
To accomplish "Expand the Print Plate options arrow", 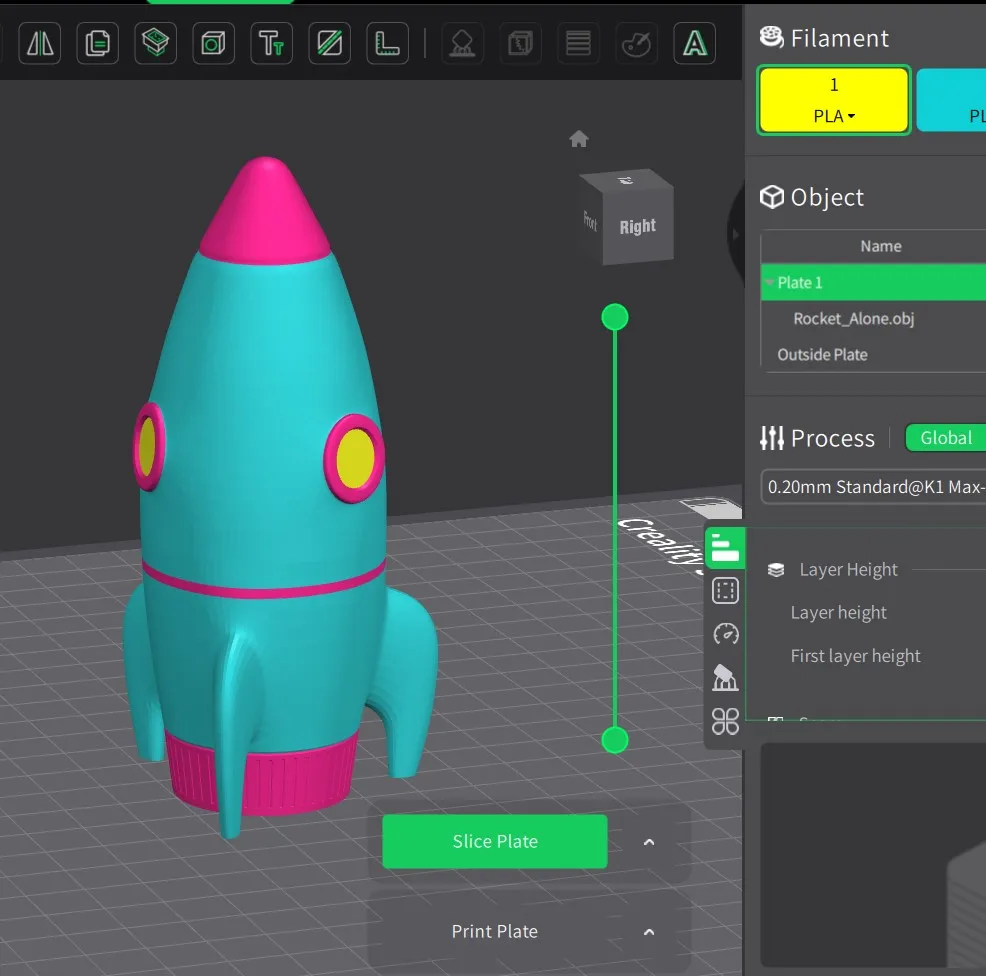I will point(649,932).
